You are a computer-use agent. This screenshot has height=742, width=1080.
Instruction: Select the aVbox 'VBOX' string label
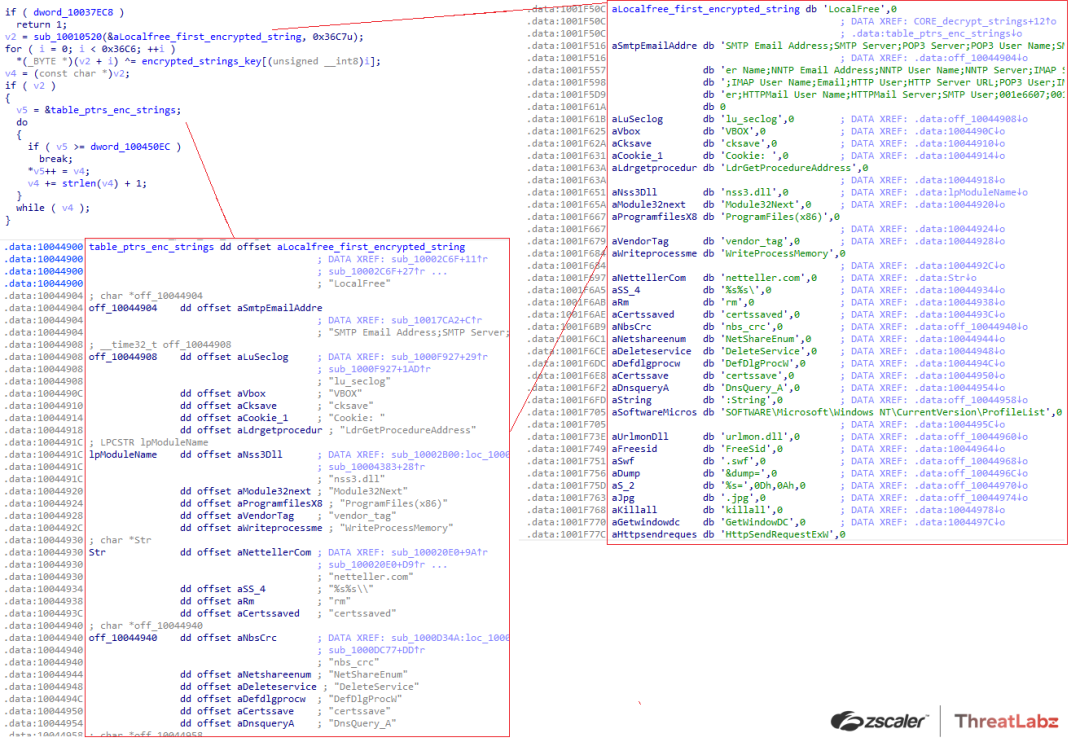[x=625, y=130]
